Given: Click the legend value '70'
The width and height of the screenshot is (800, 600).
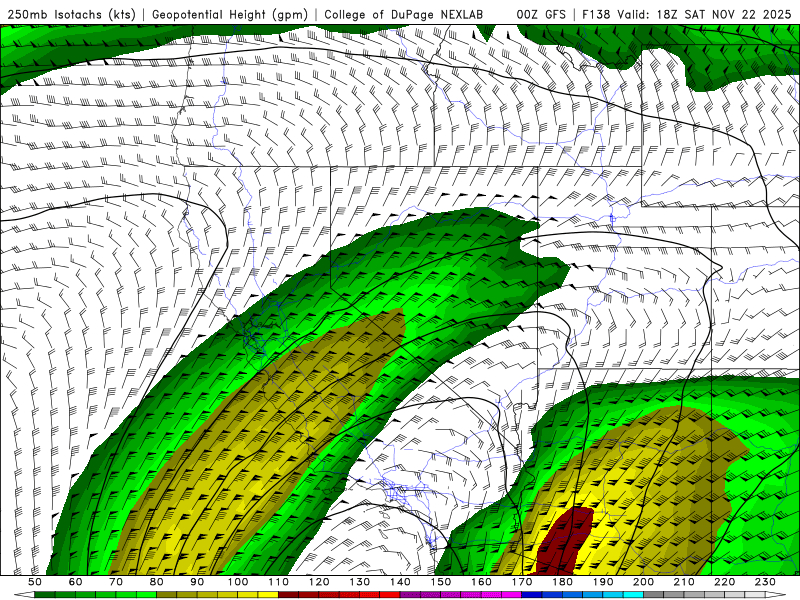Looking at the screenshot, I should (x=116, y=582).
